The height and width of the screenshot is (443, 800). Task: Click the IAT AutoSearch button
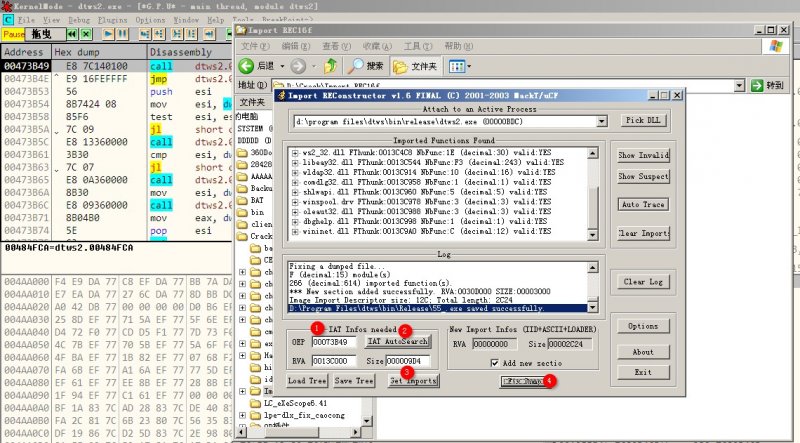click(398, 341)
